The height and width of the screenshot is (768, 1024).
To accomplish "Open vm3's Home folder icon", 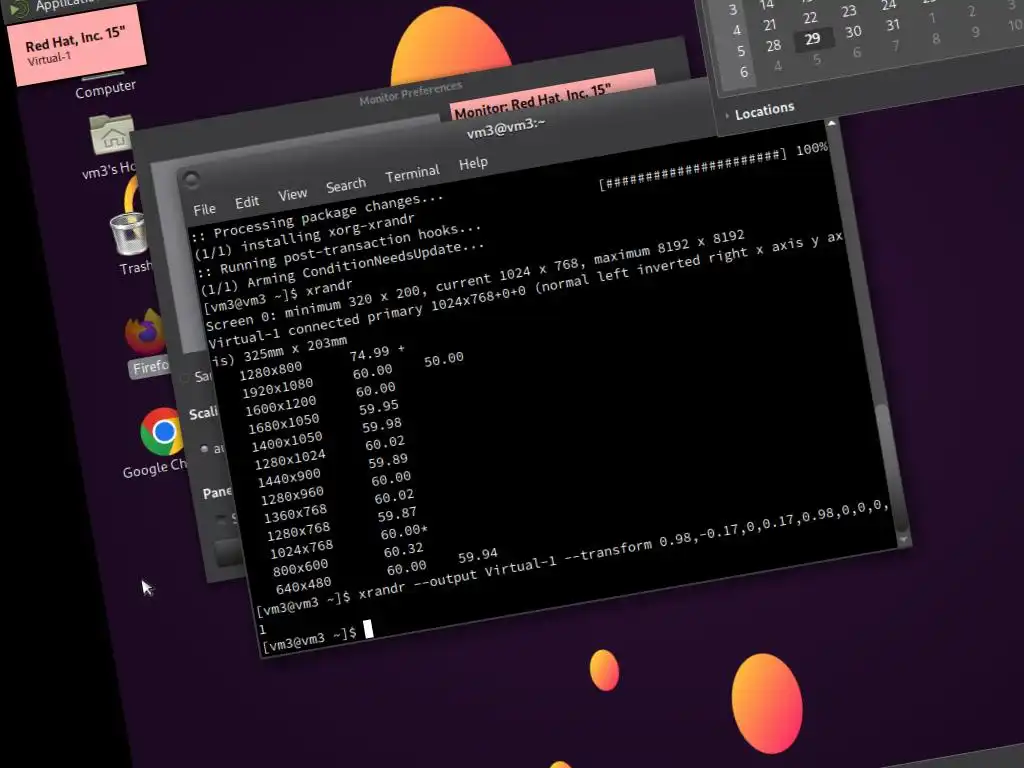I will click(x=112, y=136).
